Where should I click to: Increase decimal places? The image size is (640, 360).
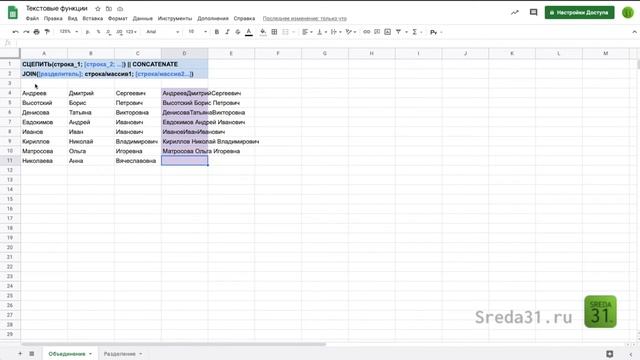click(119, 32)
